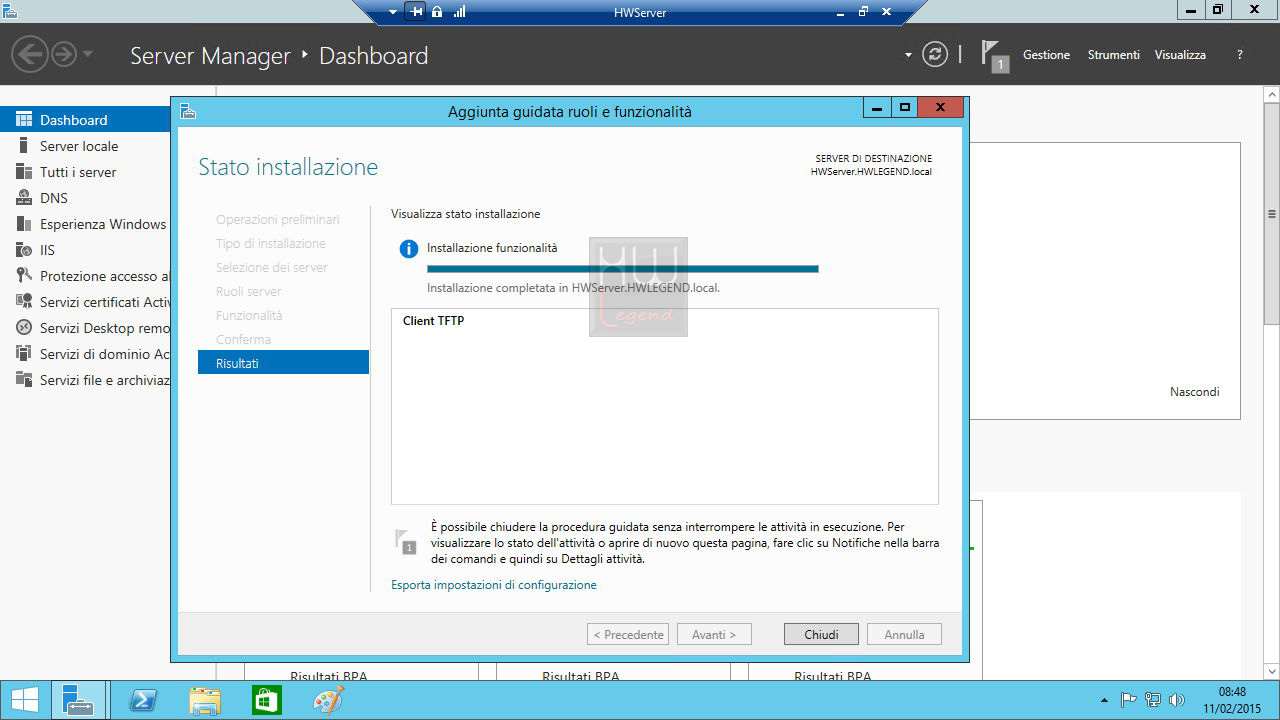Viewport: 1280px width, 720px height.
Task: Open the navigation history dropdown arrow
Action: tap(88, 54)
